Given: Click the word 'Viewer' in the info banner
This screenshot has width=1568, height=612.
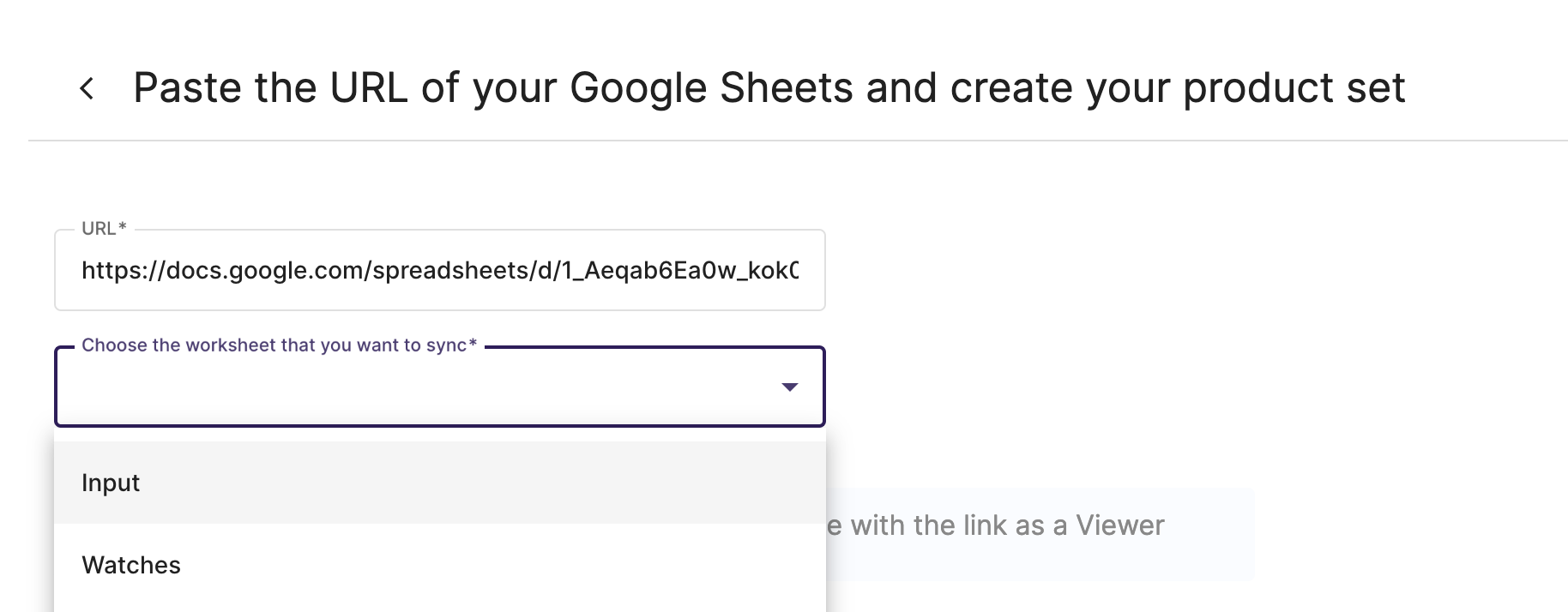Looking at the screenshot, I should 1120,525.
